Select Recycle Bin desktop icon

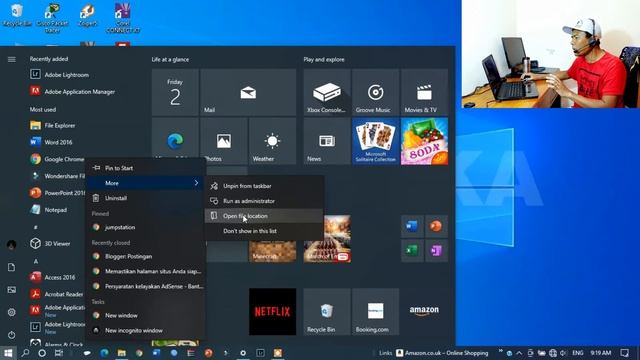17,14
